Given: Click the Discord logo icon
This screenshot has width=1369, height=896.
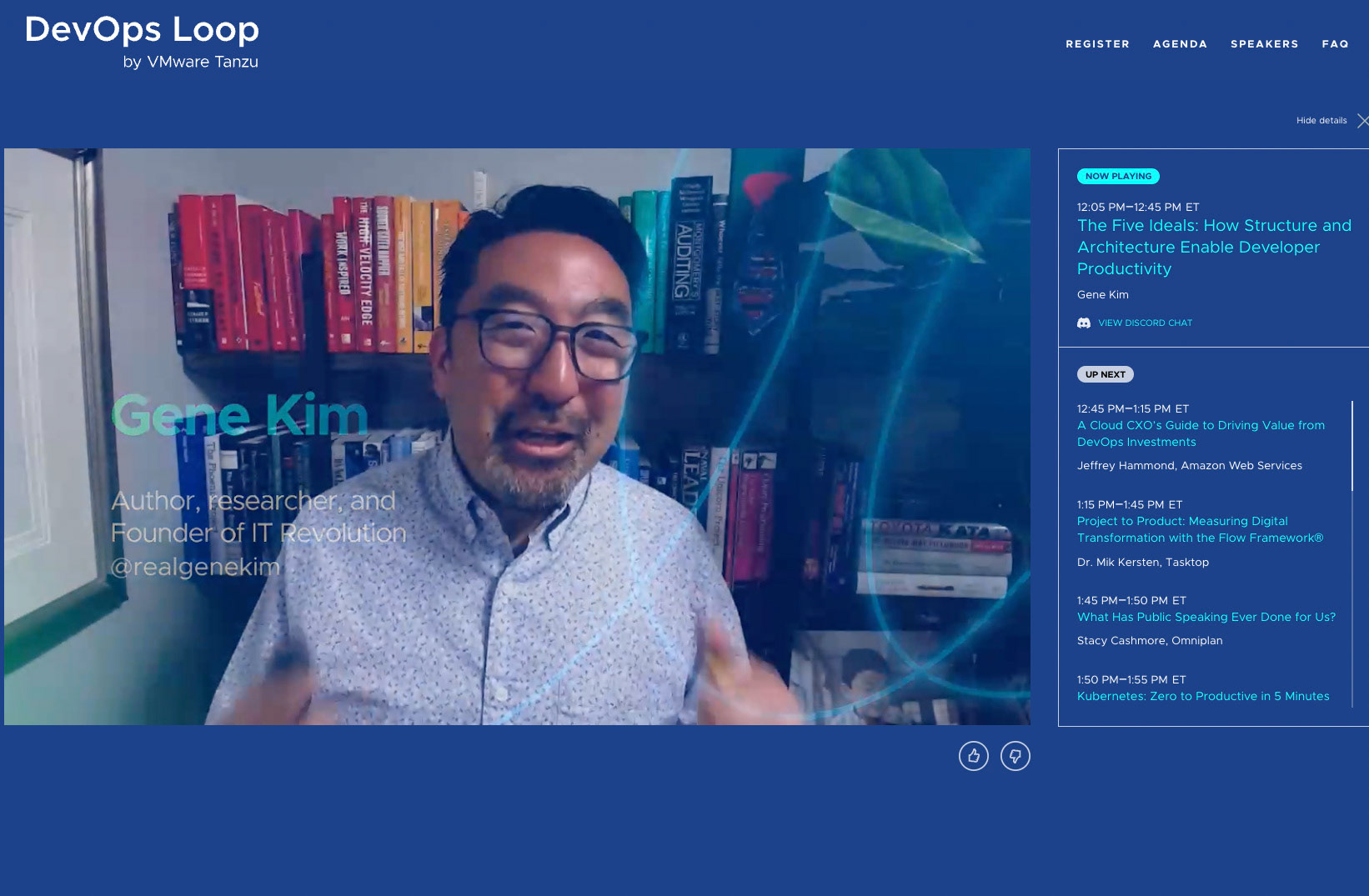Looking at the screenshot, I should (1084, 323).
